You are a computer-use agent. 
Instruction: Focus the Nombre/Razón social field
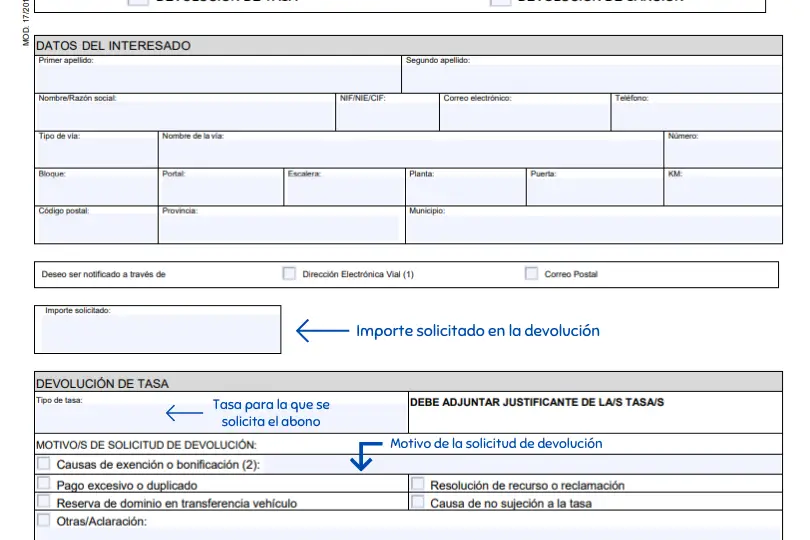[185, 116]
